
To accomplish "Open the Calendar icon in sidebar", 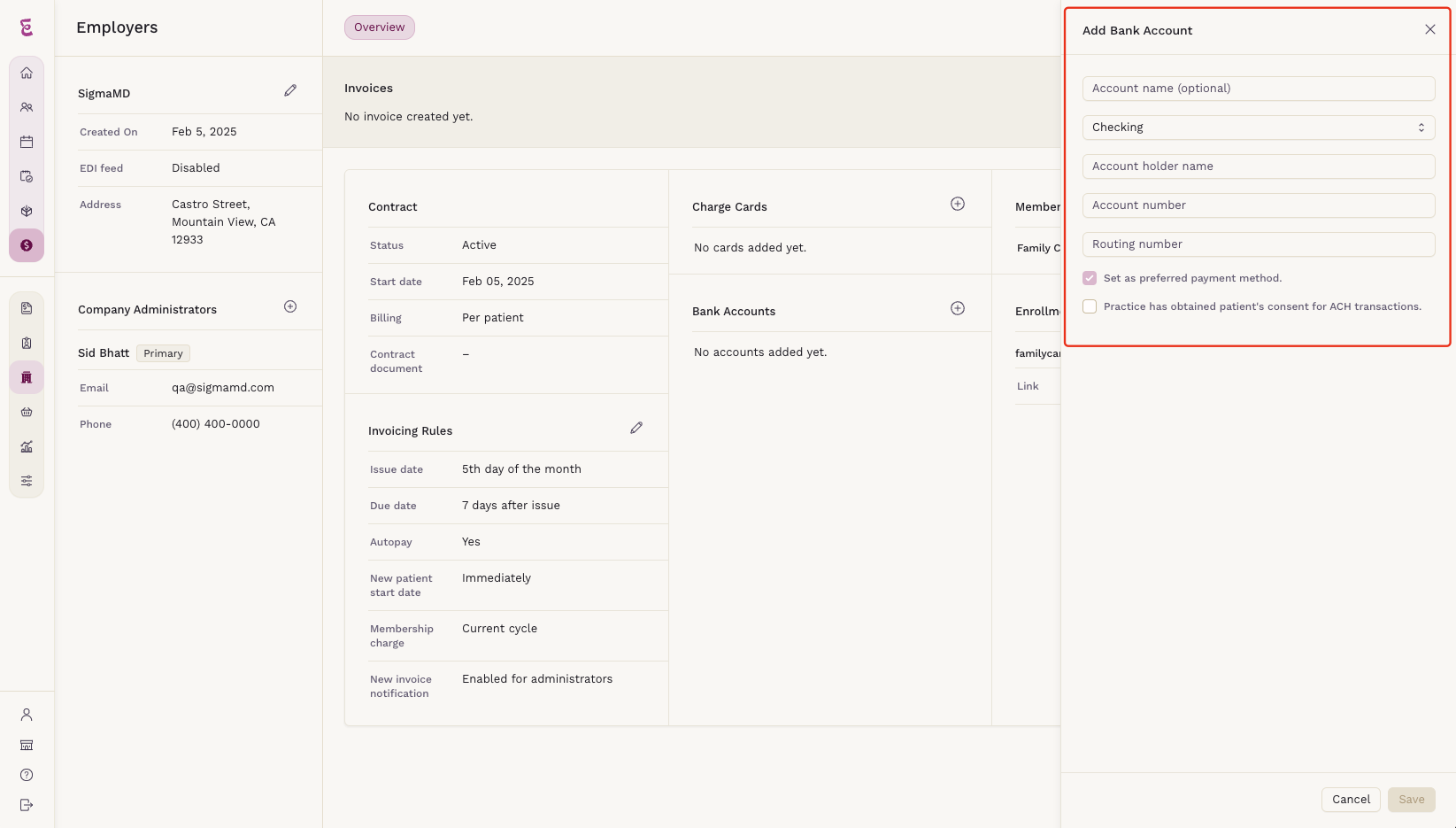I will pyautogui.click(x=27, y=142).
